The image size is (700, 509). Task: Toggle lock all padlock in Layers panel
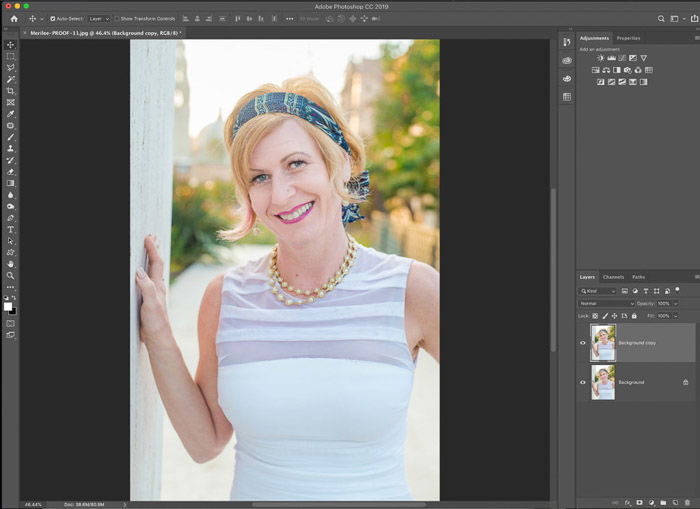coord(634,316)
